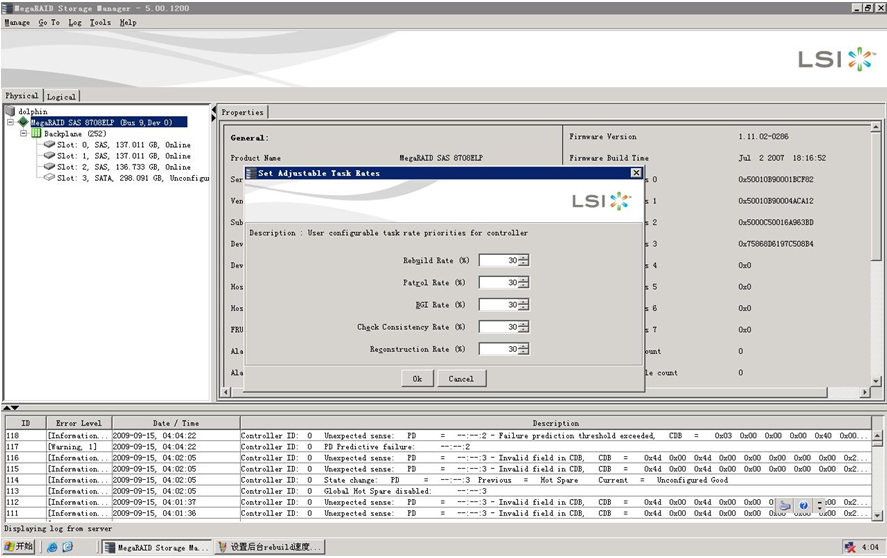
Task: Cancel the Set Adjustable Task Rates dialog
Action: tap(461, 379)
